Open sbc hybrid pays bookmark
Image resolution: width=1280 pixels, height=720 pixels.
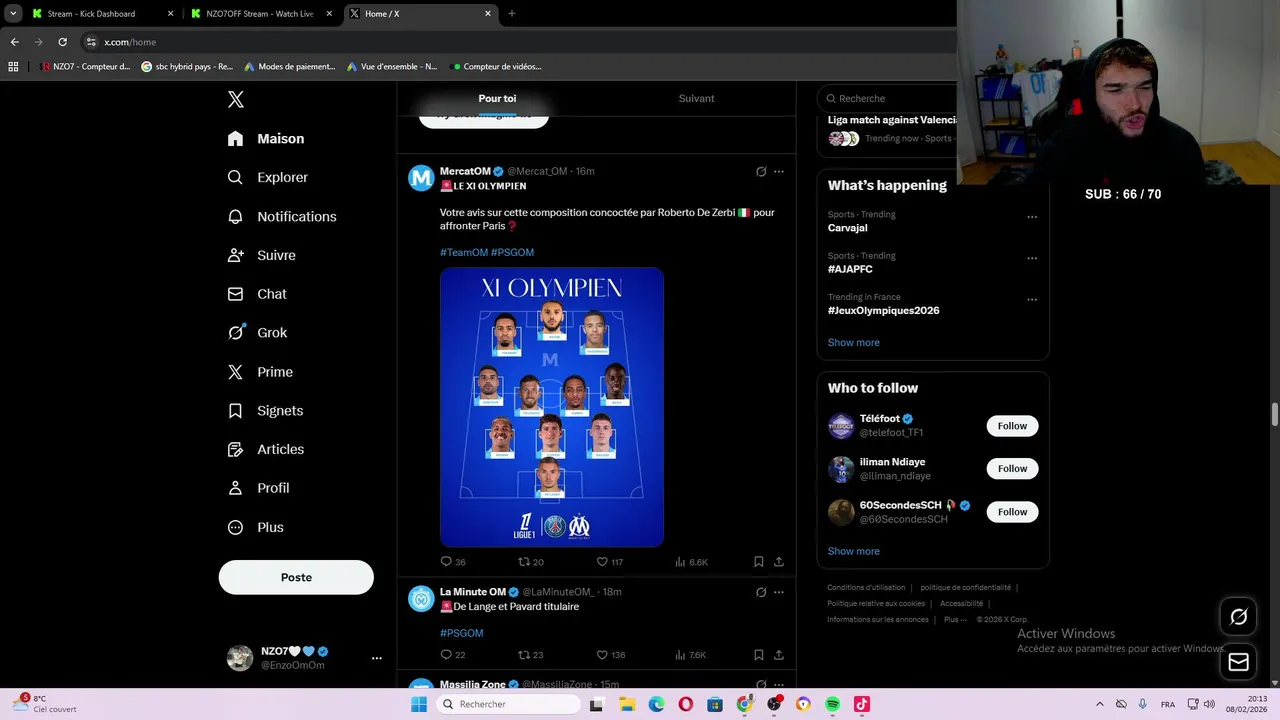(187, 67)
